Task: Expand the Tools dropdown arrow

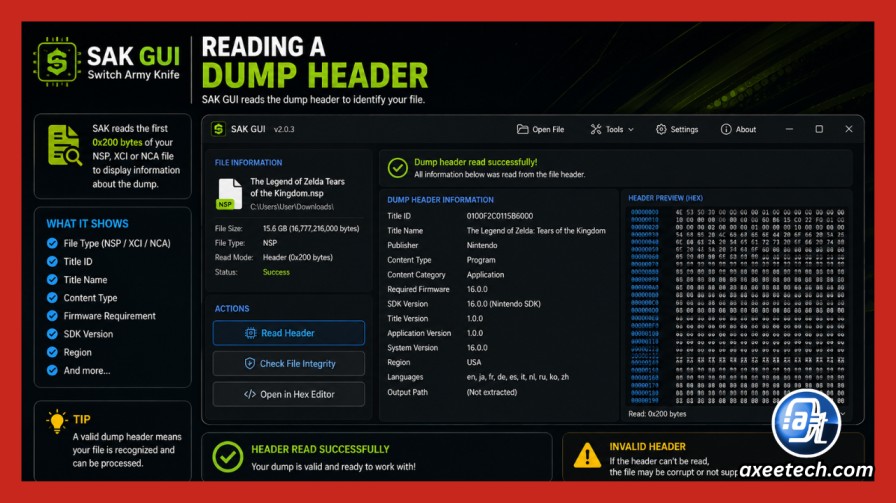Action: tap(631, 130)
